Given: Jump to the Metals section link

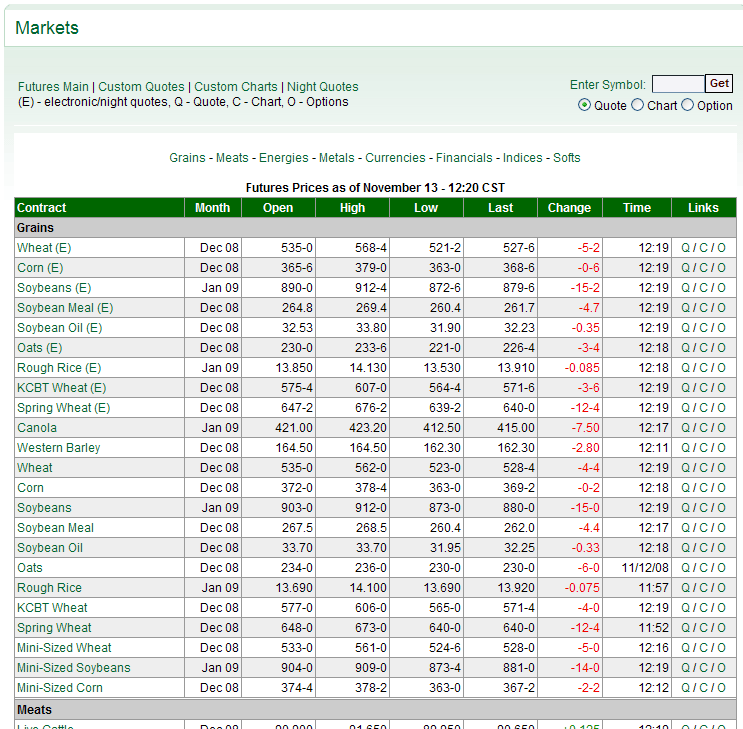Looking at the screenshot, I should [x=336, y=158].
